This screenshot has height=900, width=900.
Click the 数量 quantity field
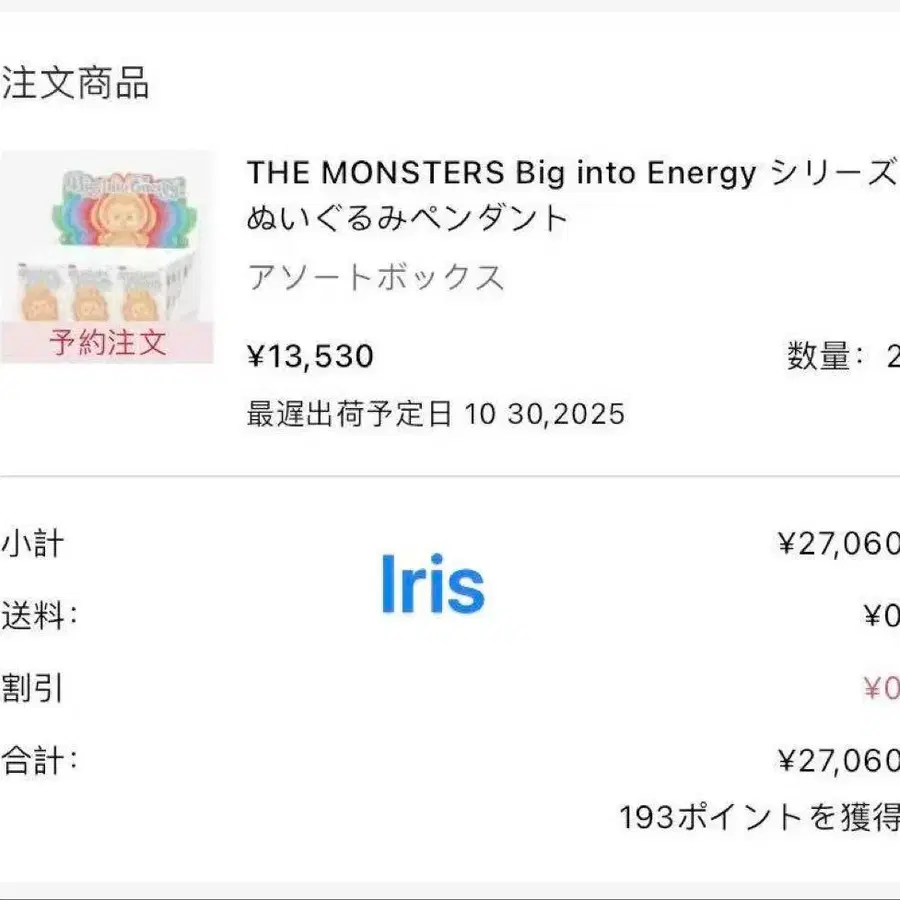[842, 356]
